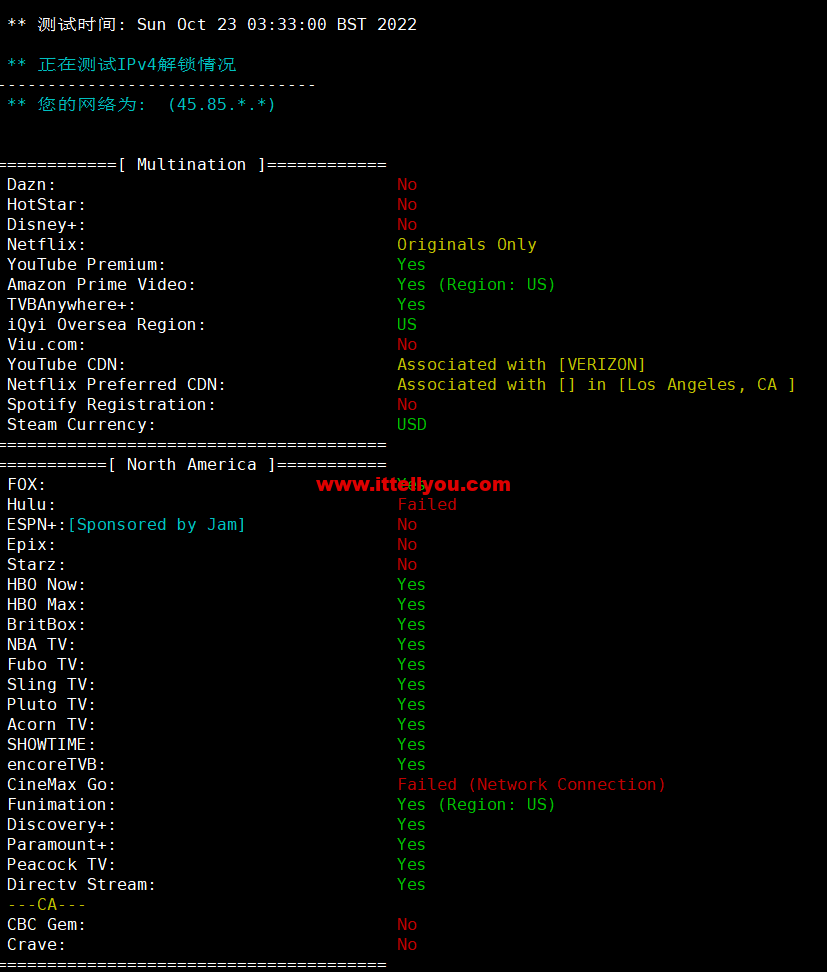827x972 pixels.
Task: Click the Hulu 'Failed' status
Action: pyautogui.click(x=427, y=505)
